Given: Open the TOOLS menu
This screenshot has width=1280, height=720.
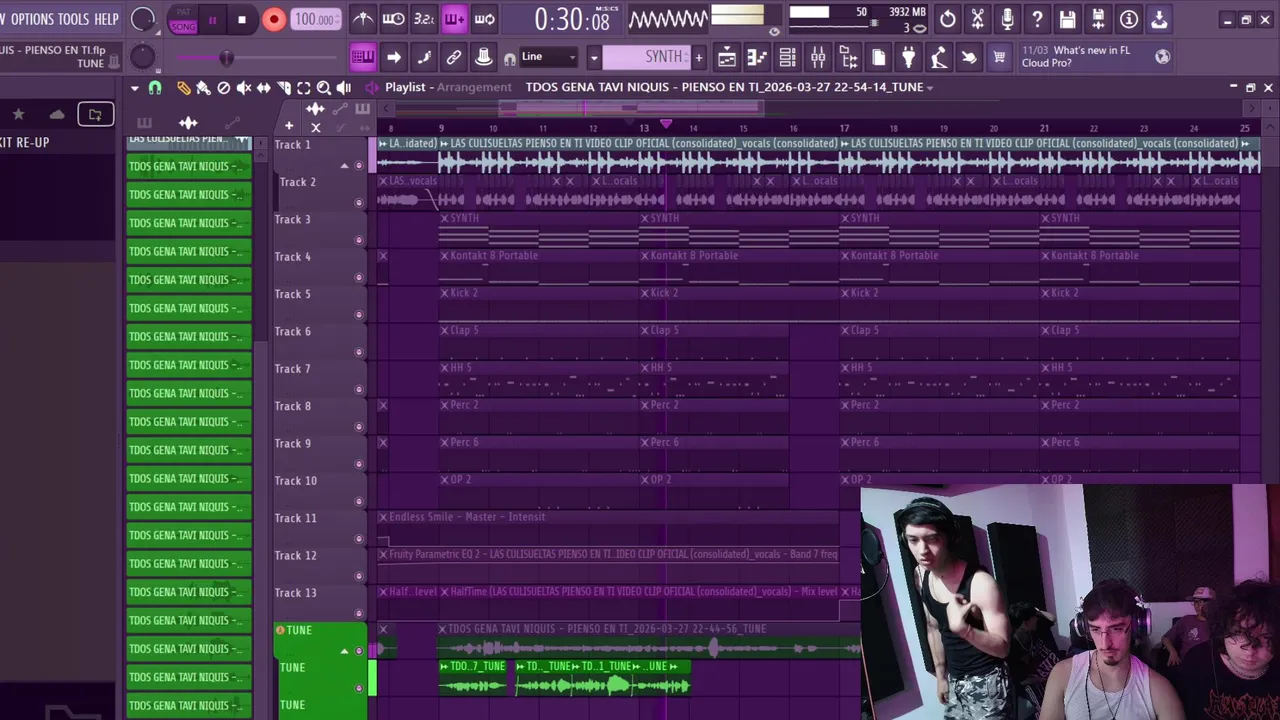Looking at the screenshot, I should [x=74, y=19].
